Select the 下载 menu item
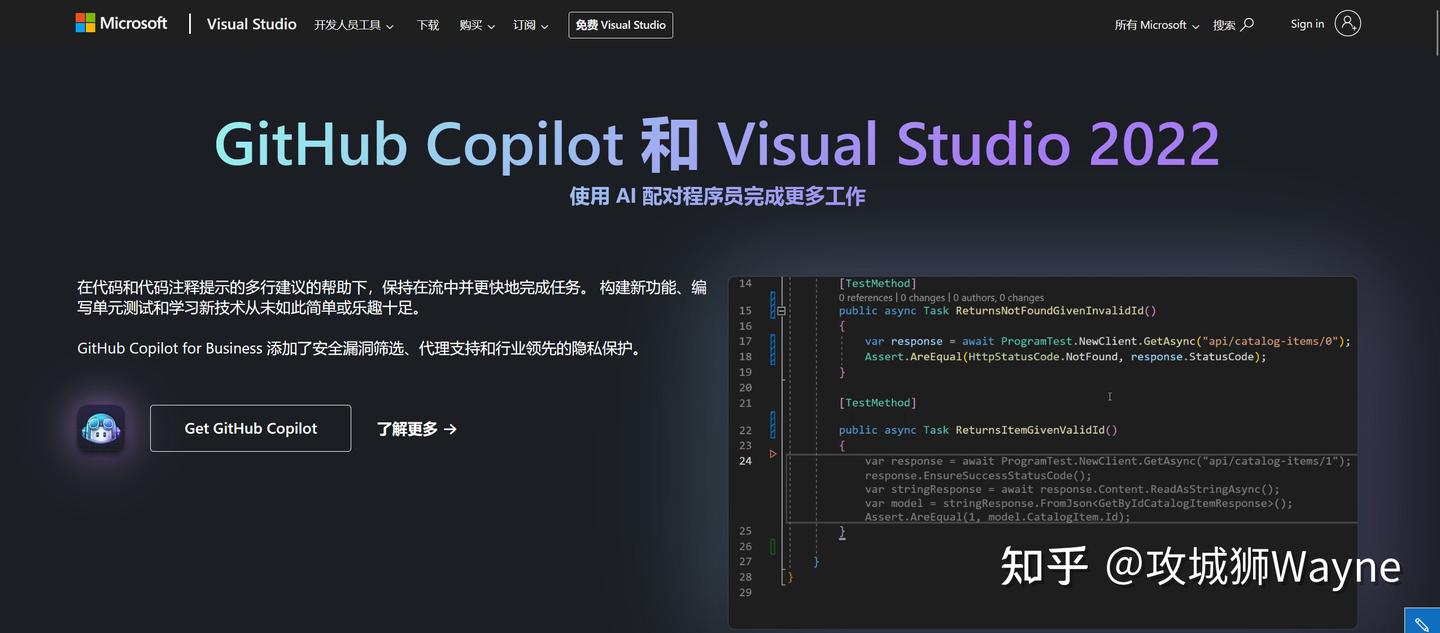The image size is (1440, 633). [427, 24]
